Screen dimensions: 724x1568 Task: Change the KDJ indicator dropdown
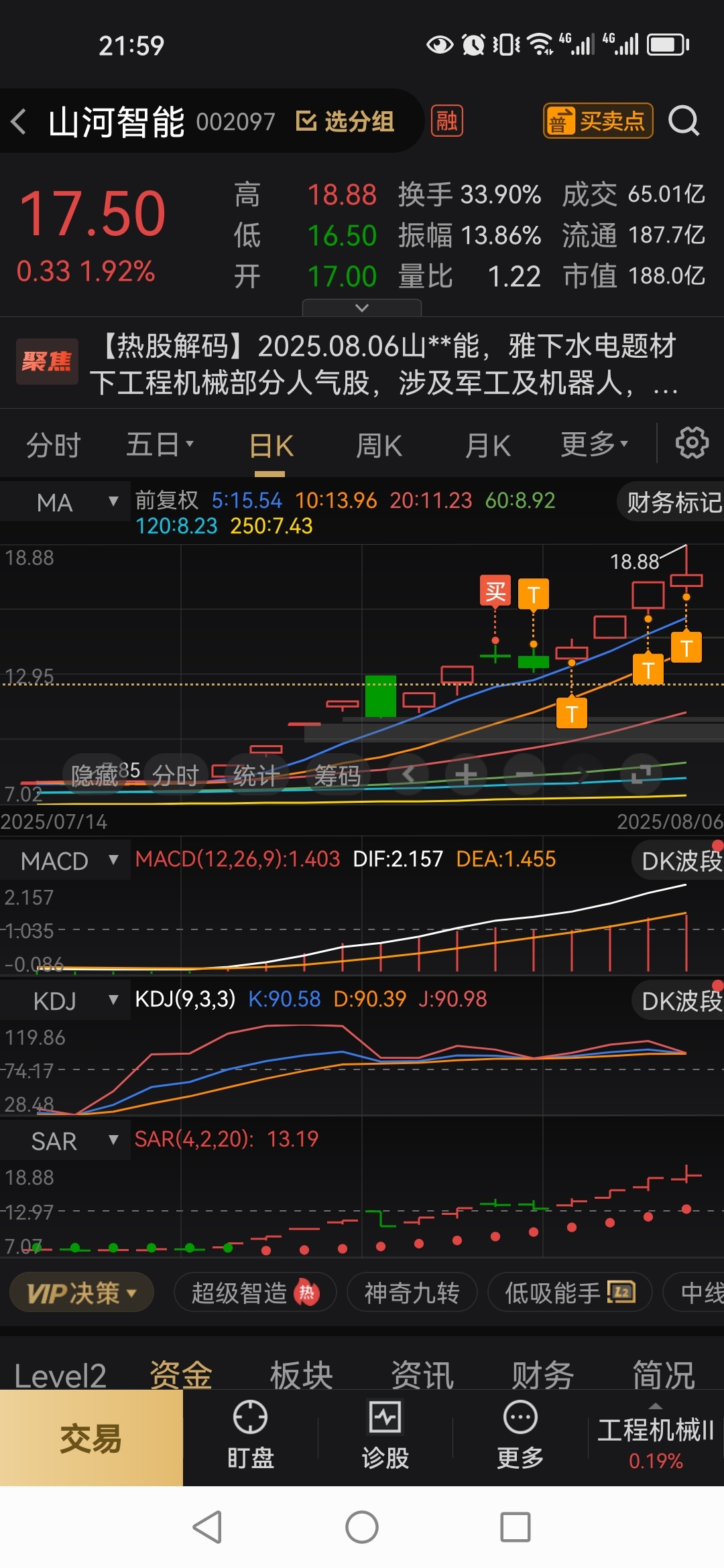(66, 1000)
